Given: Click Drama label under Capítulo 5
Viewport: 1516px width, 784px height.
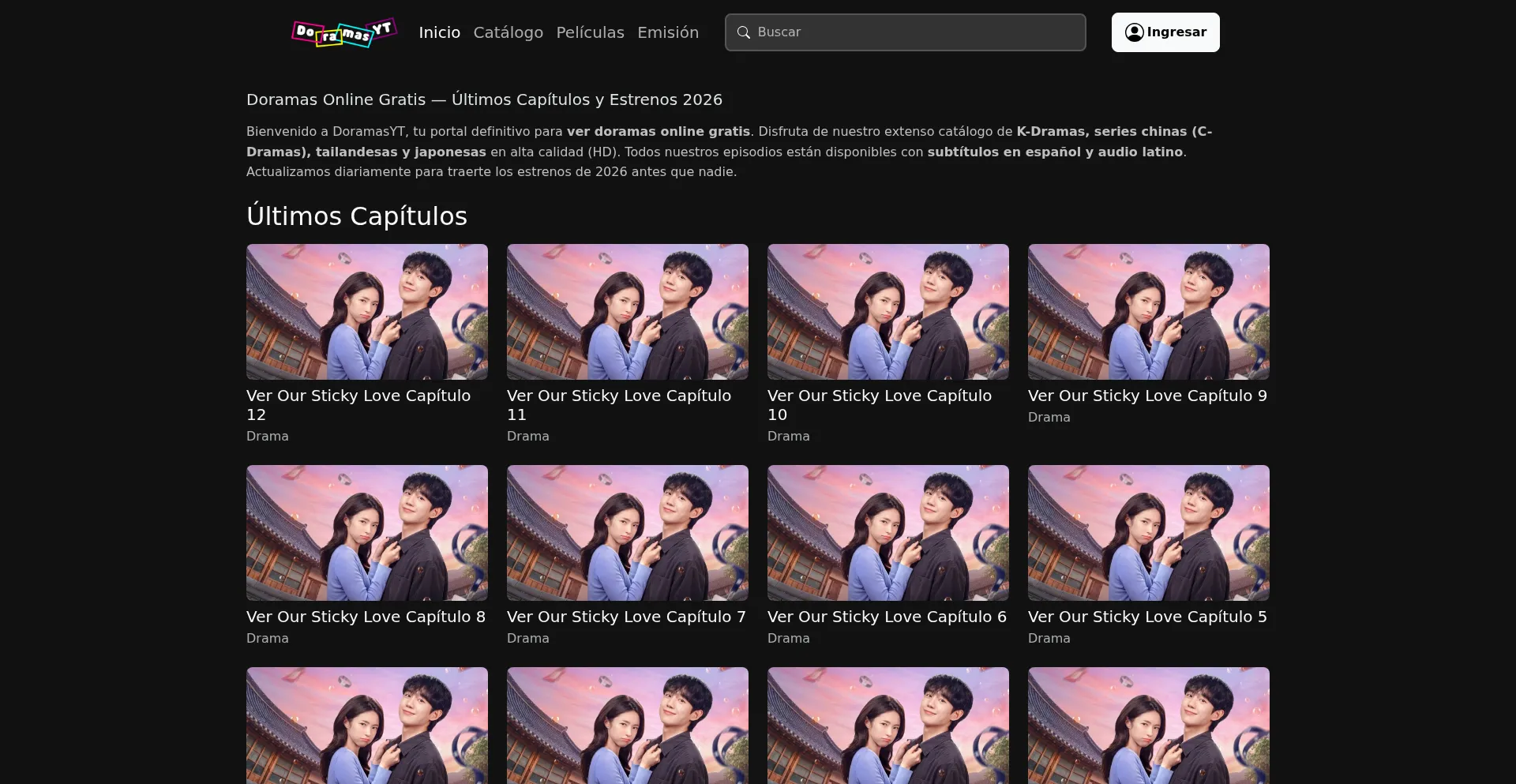Looking at the screenshot, I should [1049, 638].
